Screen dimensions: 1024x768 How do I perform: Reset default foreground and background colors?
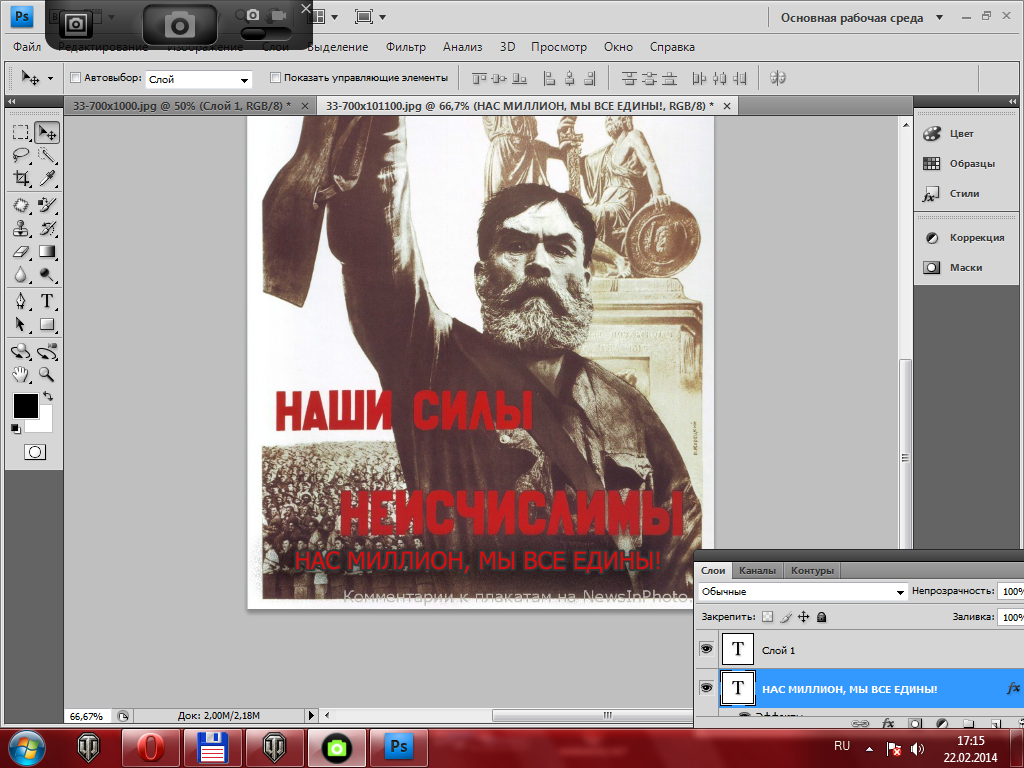click(16, 429)
